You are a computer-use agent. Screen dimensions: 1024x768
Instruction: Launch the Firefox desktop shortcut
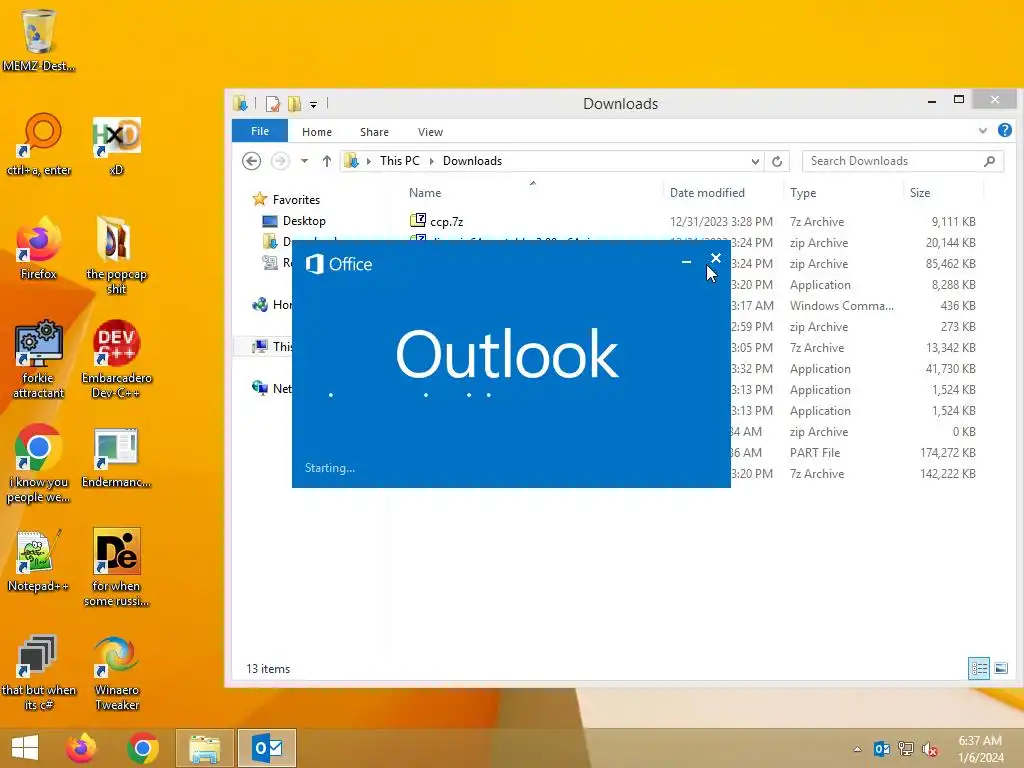(39, 248)
